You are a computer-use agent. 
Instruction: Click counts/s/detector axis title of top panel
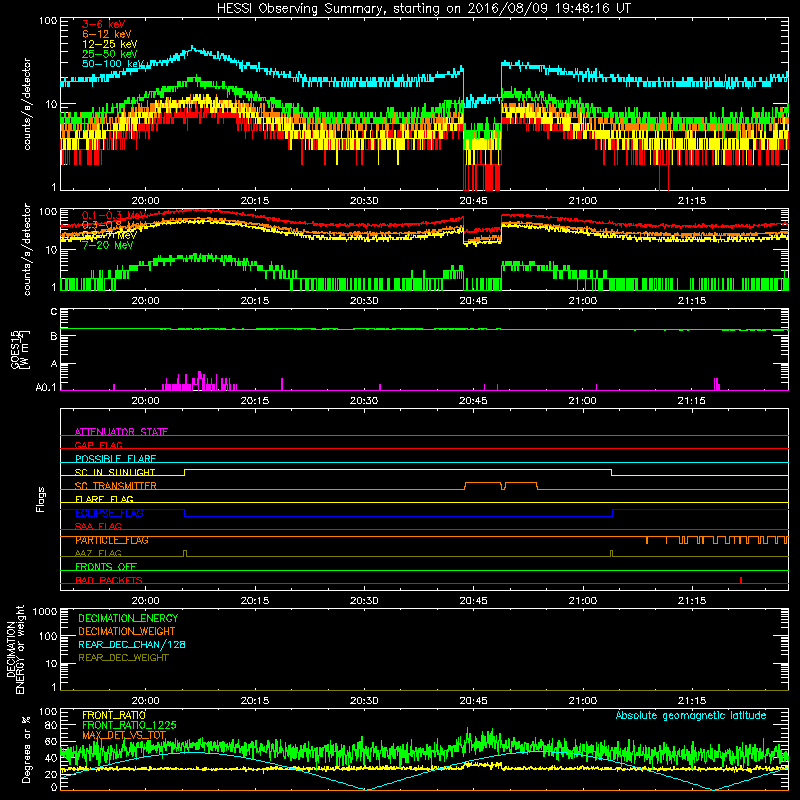pyautogui.click(x=26, y=104)
